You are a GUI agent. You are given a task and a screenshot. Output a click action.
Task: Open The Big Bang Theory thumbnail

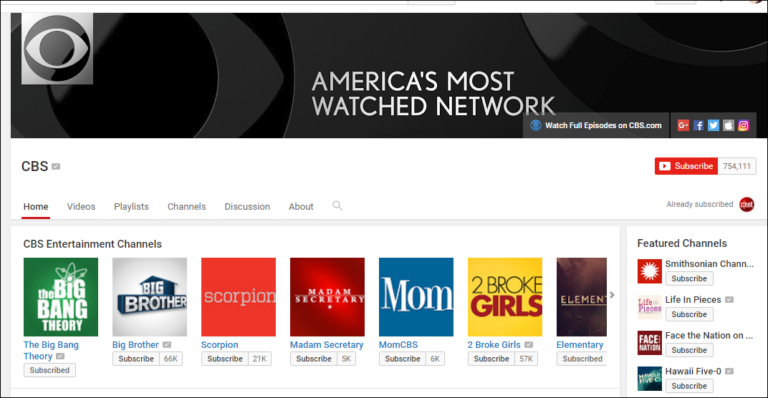point(61,297)
